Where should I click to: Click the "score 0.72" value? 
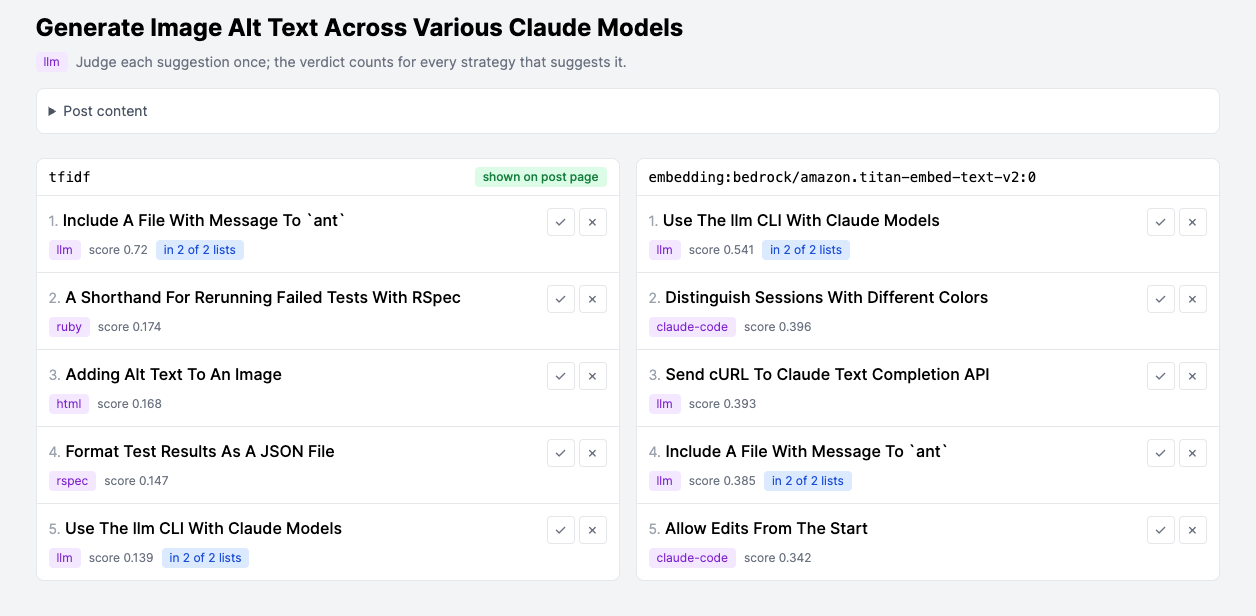[x=118, y=250]
